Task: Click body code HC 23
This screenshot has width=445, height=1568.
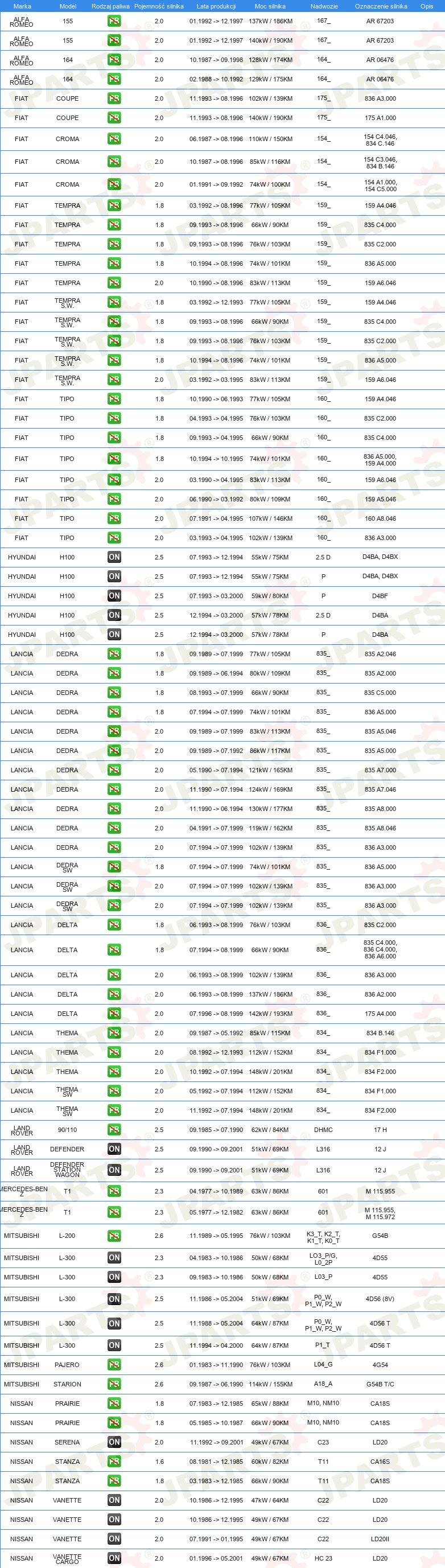Action: point(323,1558)
